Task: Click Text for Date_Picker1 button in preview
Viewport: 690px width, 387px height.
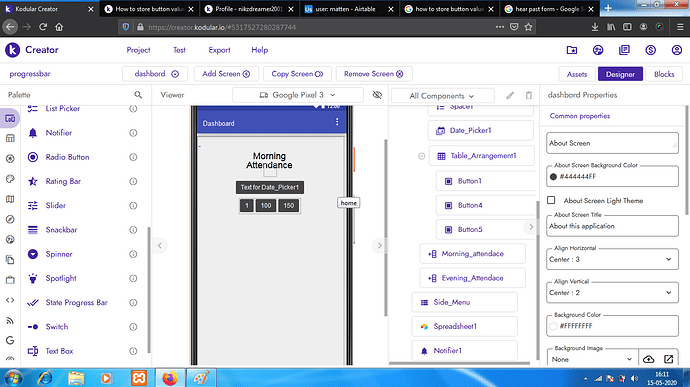Action: click(x=270, y=188)
